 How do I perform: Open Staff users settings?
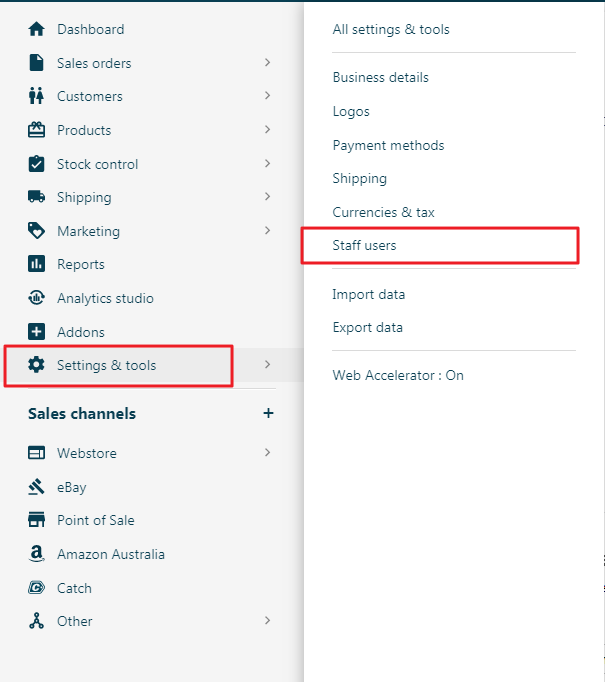(365, 245)
